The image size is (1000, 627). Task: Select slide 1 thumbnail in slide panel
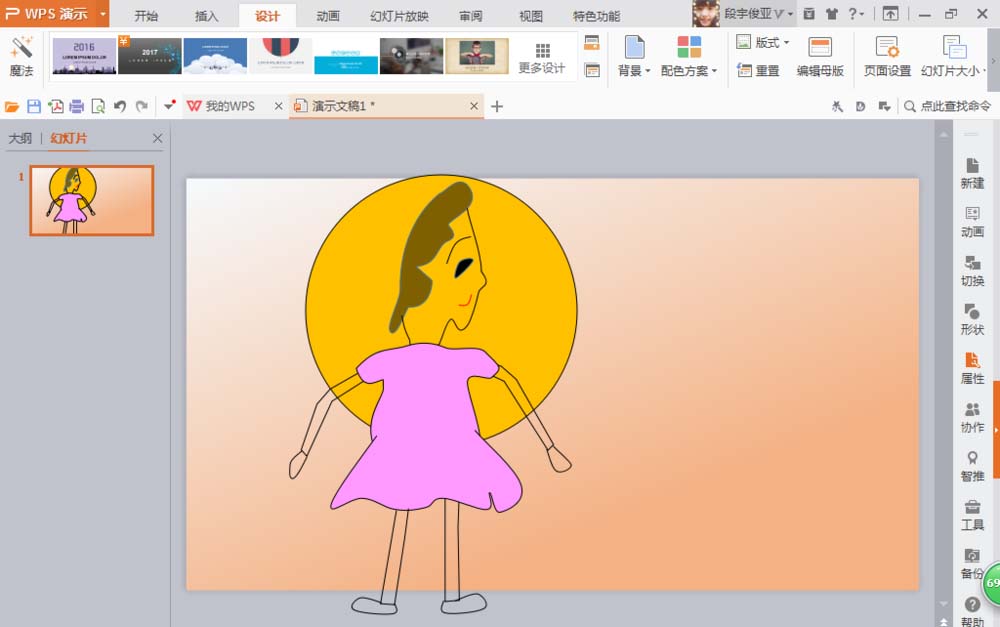pyautogui.click(x=91, y=200)
